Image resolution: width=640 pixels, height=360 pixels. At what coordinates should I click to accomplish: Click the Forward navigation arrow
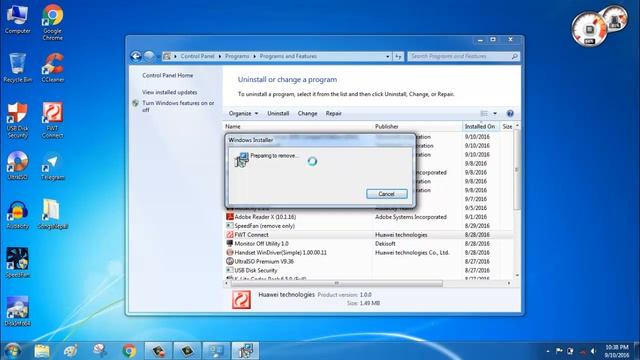[x=149, y=56]
